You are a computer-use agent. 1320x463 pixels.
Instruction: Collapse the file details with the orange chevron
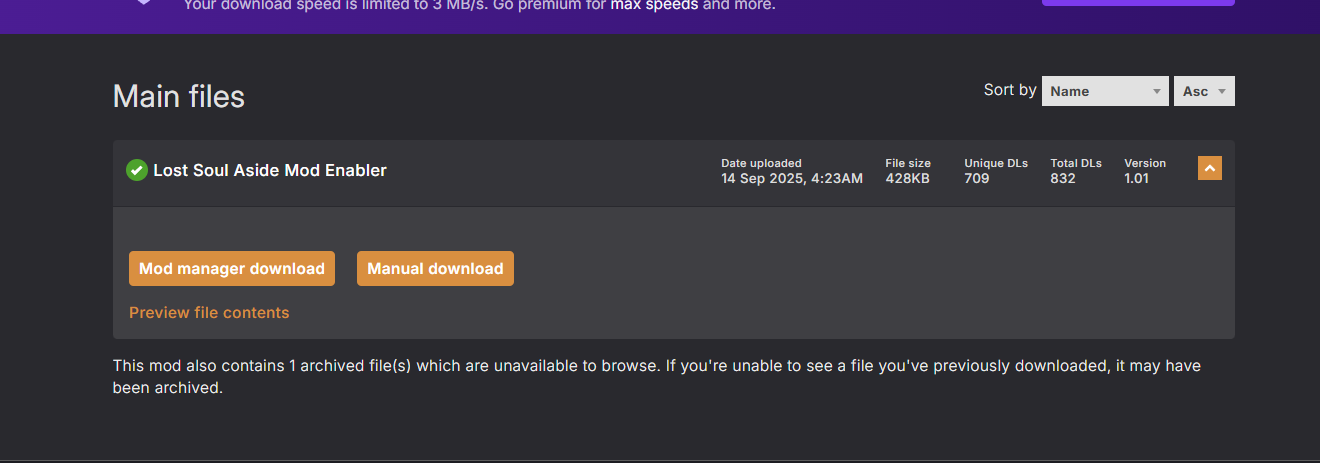[1209, 169]
